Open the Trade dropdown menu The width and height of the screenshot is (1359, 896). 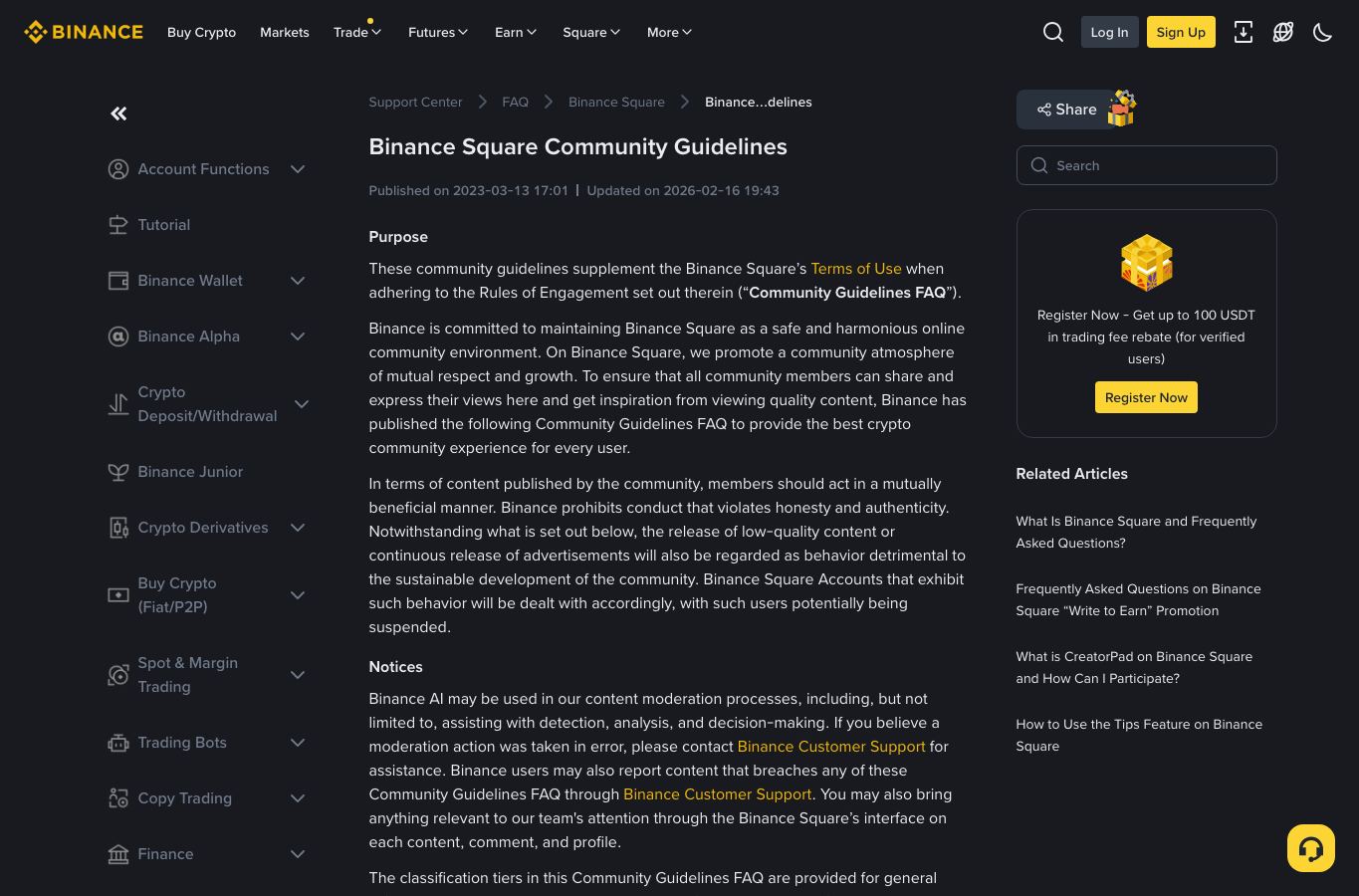point(357,32)
